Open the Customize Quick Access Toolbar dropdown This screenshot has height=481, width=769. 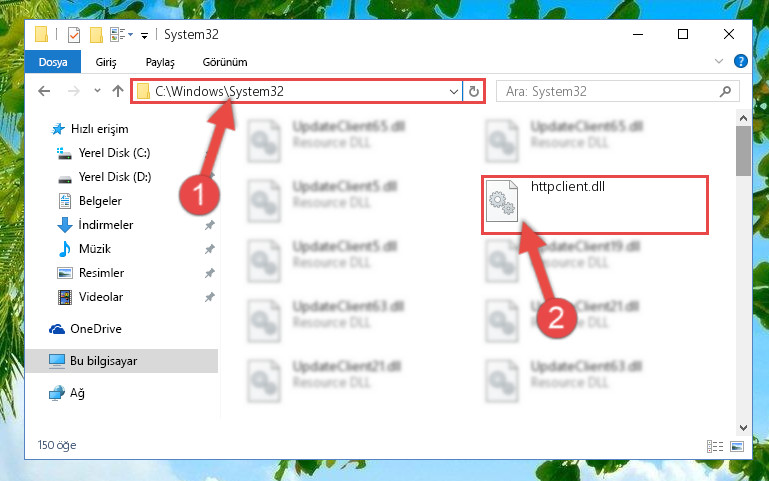pos(144,35)
